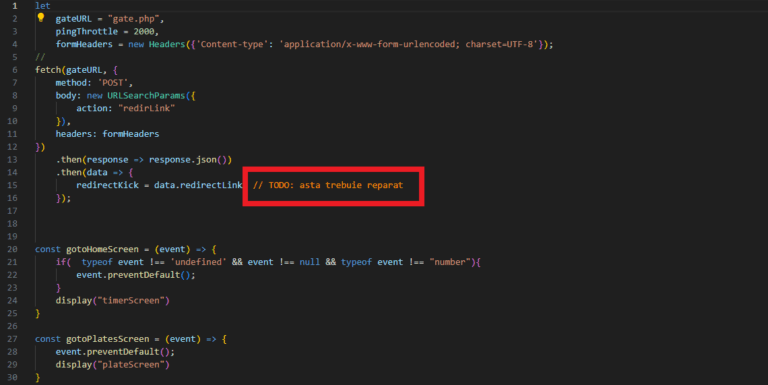The image size is (768, 385).
Task: Select line number 15 in gutter
Action: click(x=12, y=185)
